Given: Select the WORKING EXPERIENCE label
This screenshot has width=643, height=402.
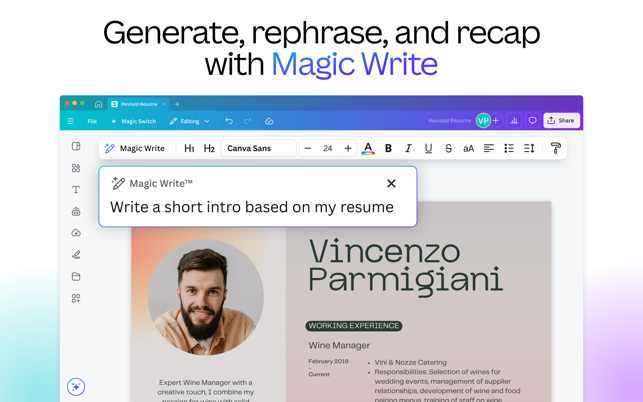Looking at the screenshot, I should point(353,326).
